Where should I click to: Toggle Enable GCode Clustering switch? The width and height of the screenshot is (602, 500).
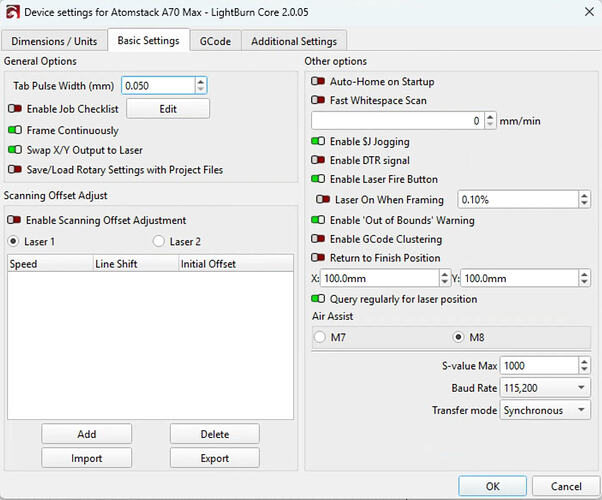pos(318,239)
